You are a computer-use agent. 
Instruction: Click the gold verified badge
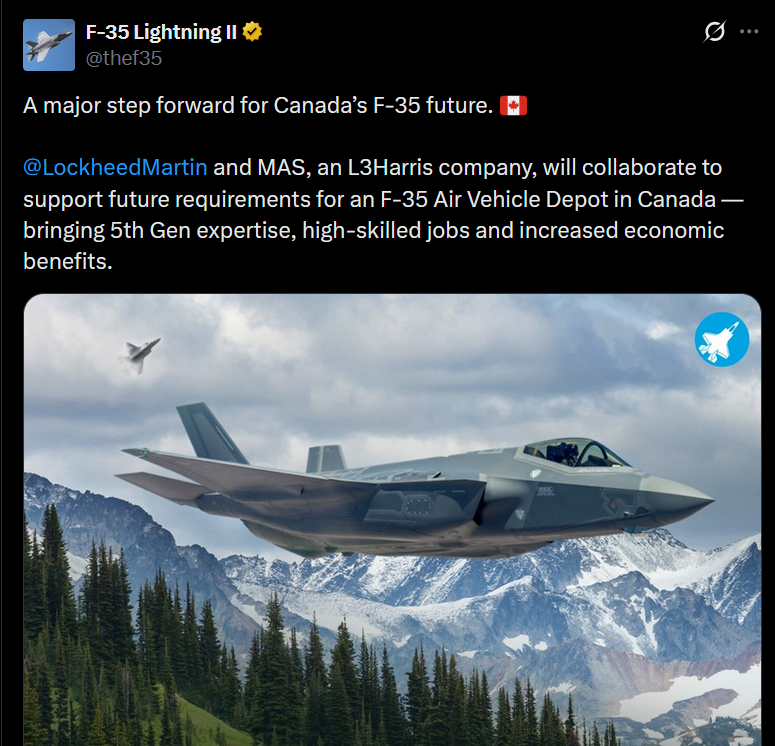[x=252, y=32]
